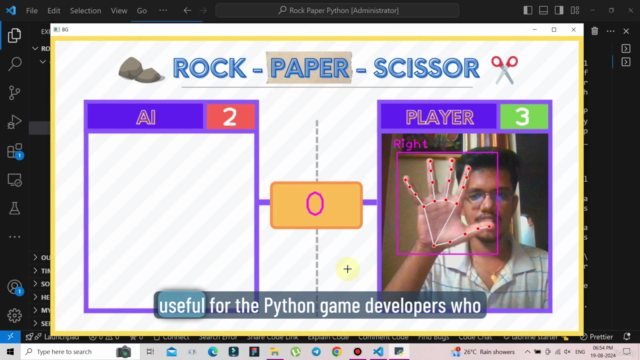This screenshot has width=640, height=360.
Task: Open the View menu
Action: tap(119, 11)
